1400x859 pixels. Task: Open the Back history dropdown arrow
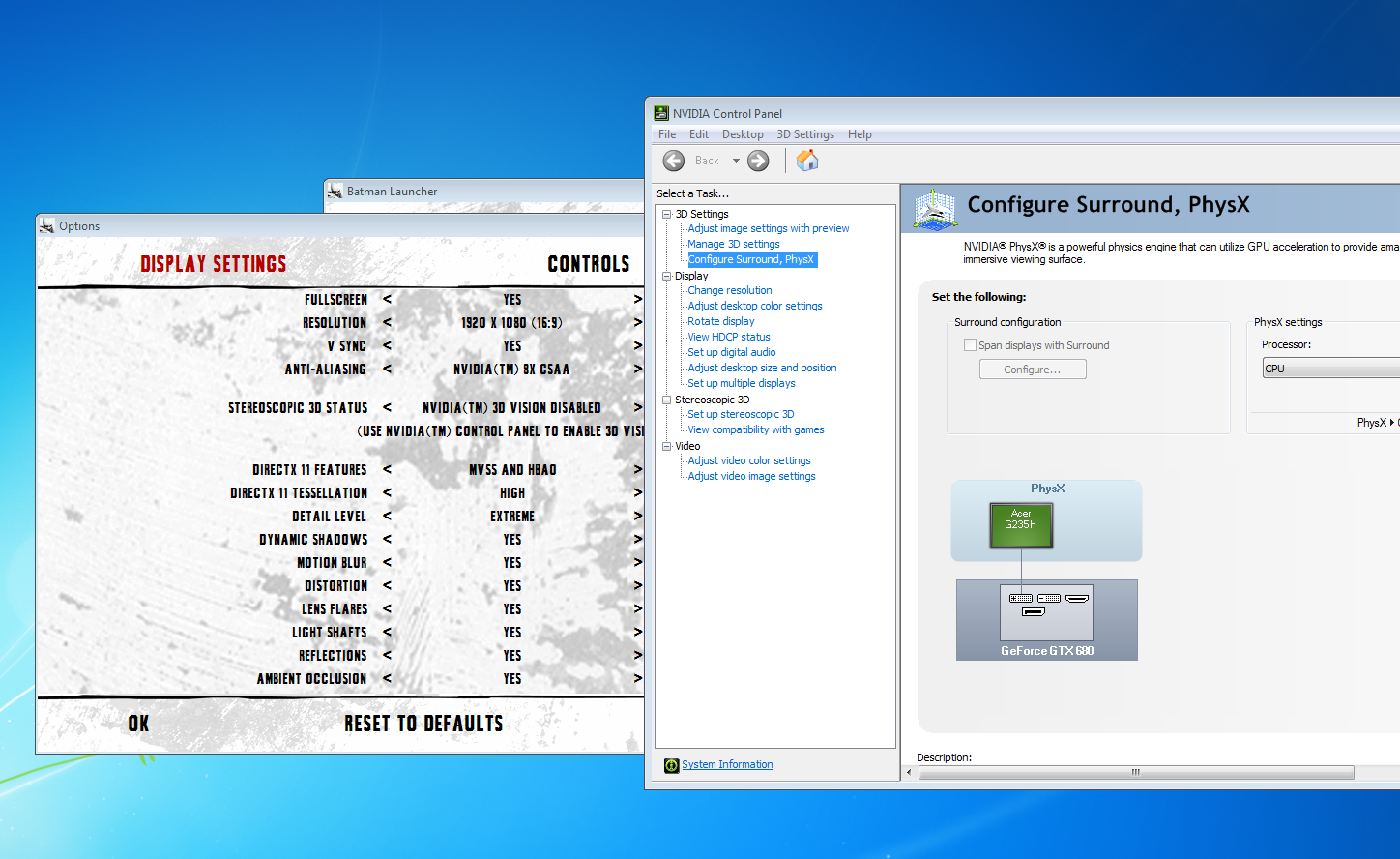coord(736,161)
